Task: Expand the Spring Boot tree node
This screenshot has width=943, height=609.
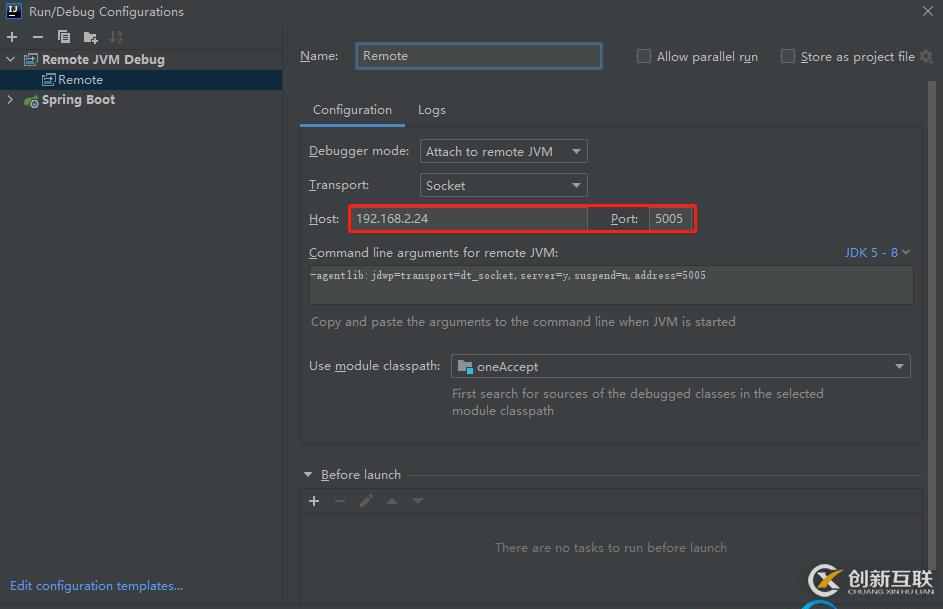Action: pyautogui.click(x=11, y=100)
